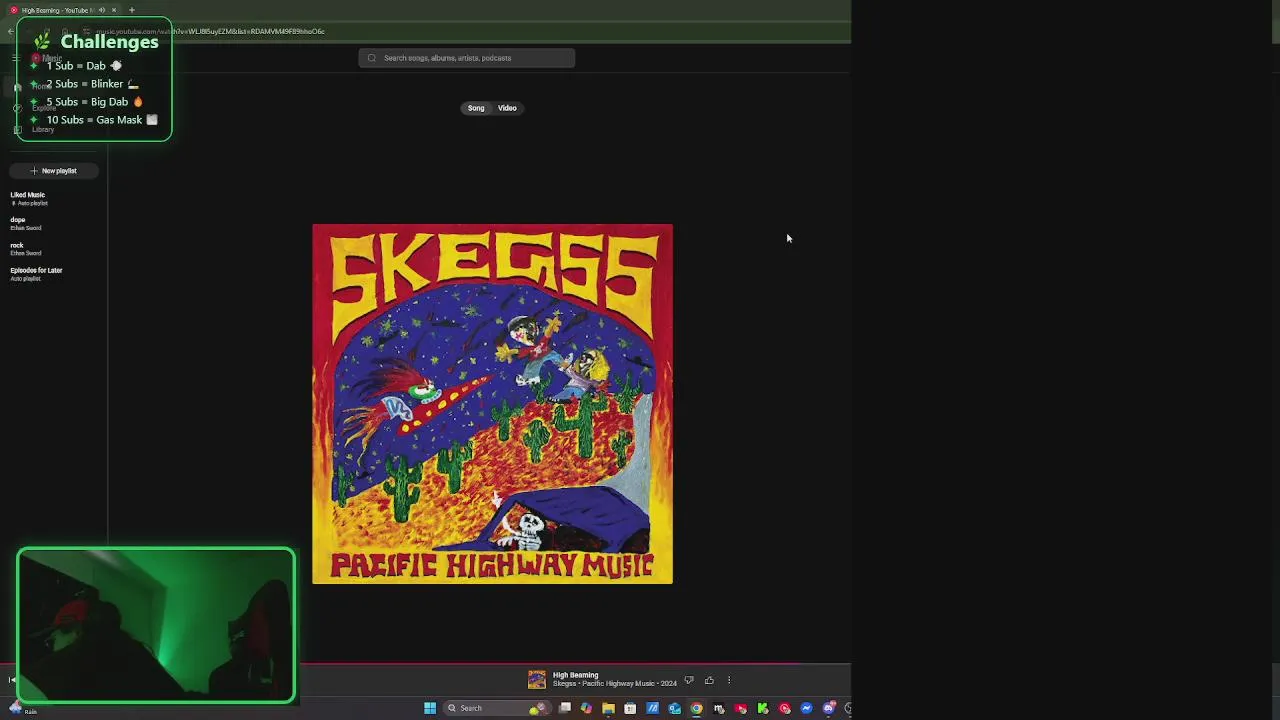Open Messenger from the taskbar
The width and height of the screenshot is (1280, 720).
806,708
